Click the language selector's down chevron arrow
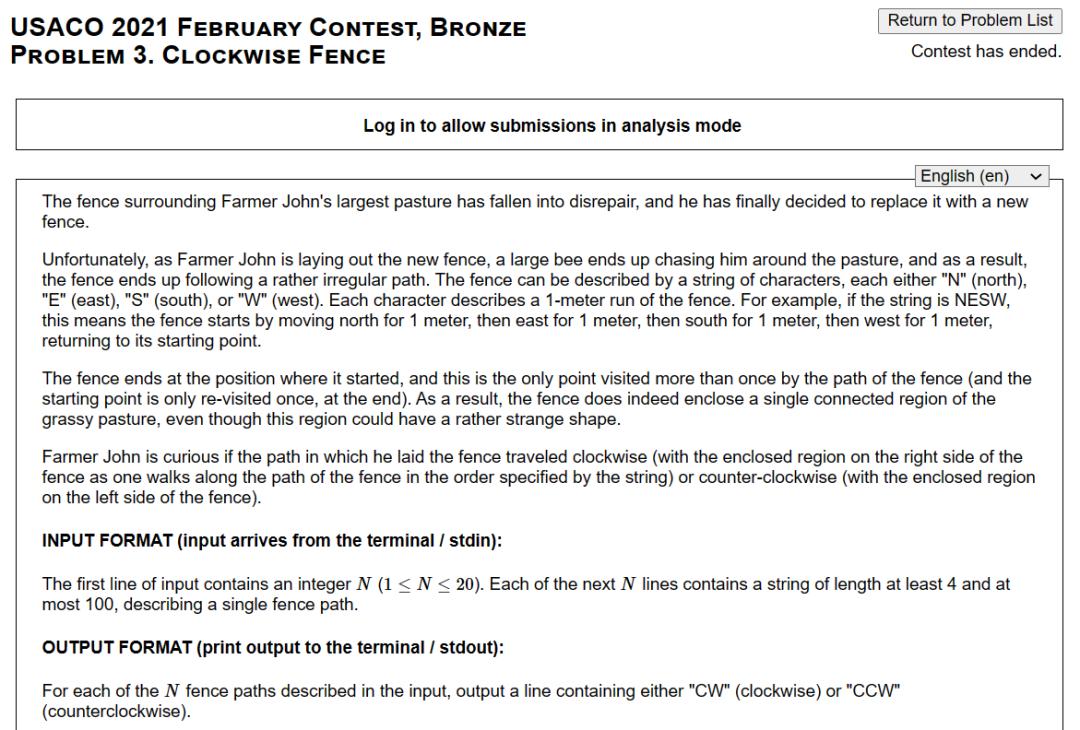The height and width of the screenshot is (730, 1080). (1033, 176)
